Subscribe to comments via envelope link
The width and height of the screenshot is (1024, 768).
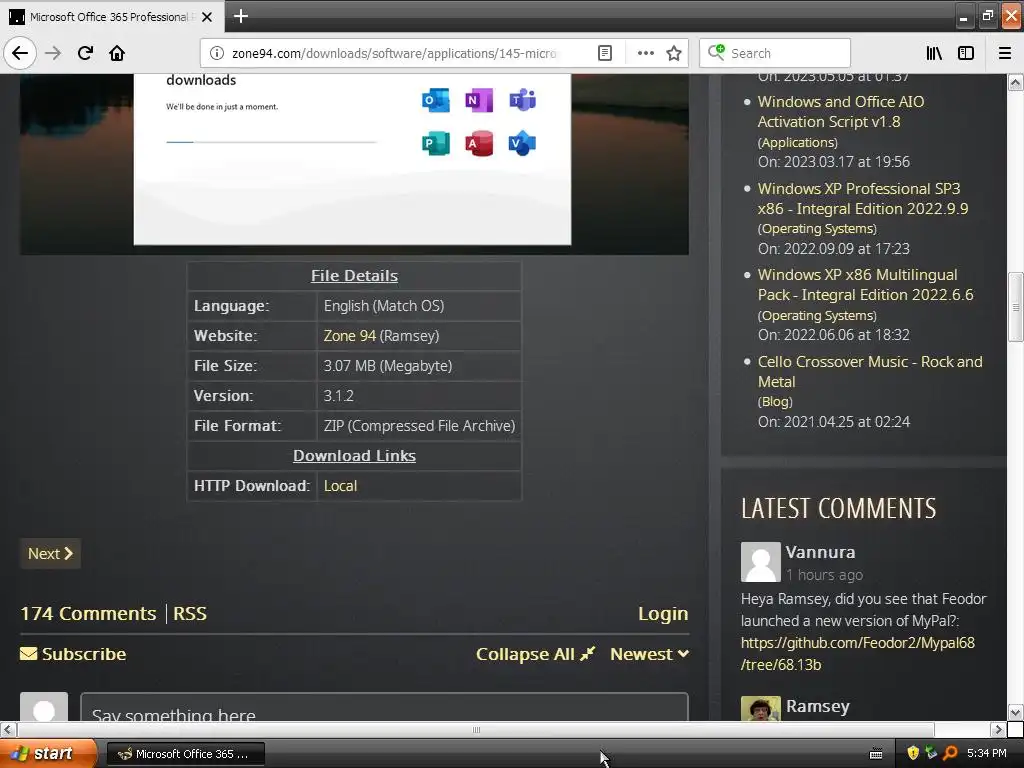[x=73, y=654]
